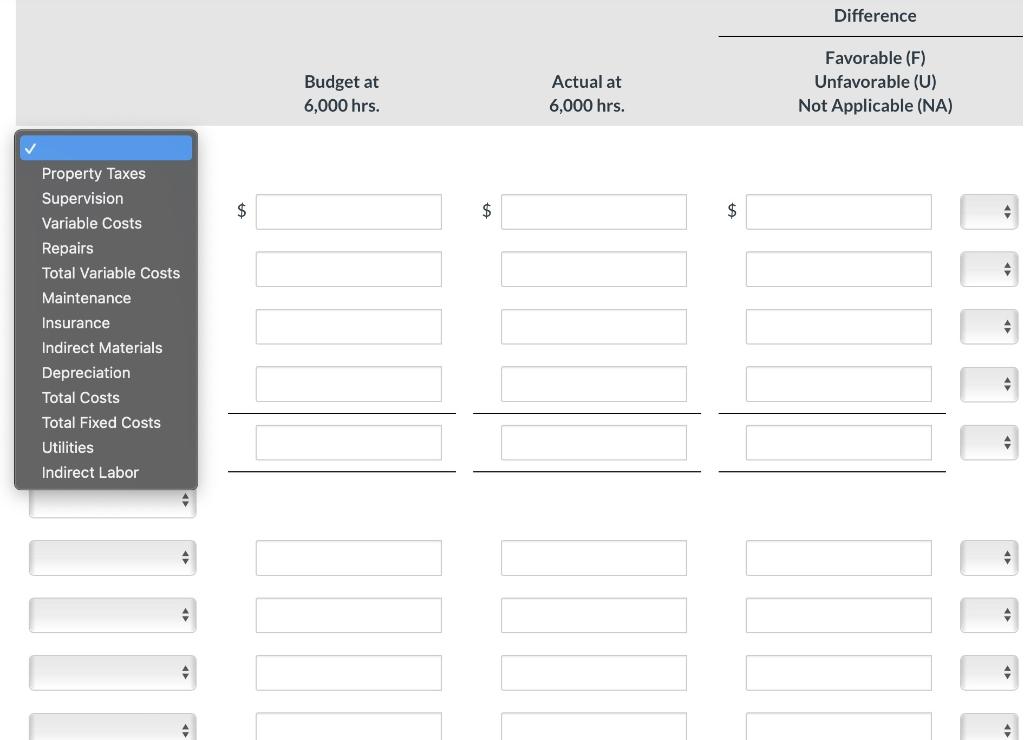Click the Difference field next to the dollar sign
The width and height of the screenshot is (1024, 740).
[x=839, y=212]
